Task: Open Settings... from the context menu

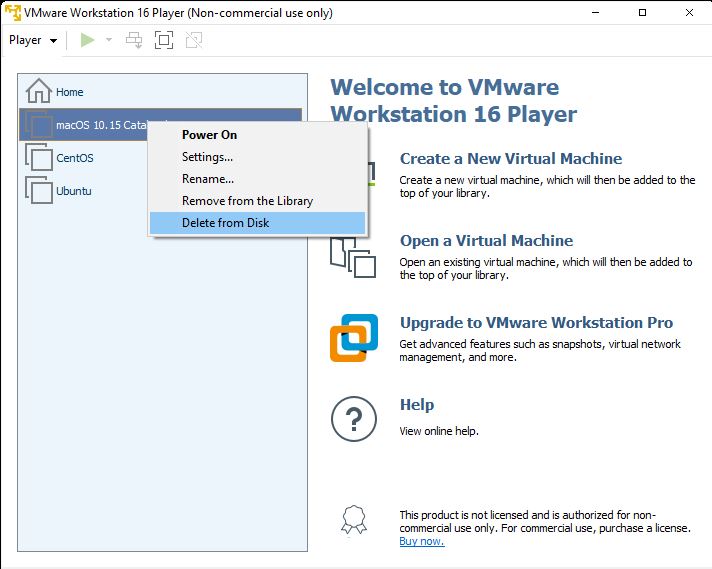Action: [x=207, y=157]
